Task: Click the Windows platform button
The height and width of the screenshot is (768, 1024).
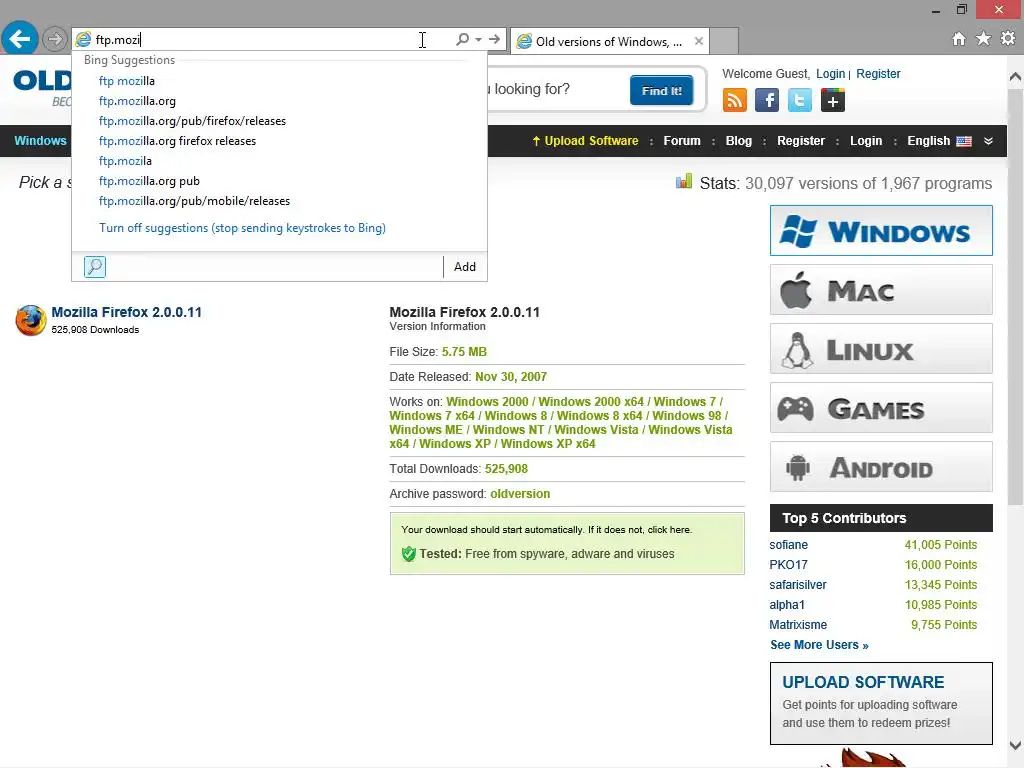Action: pyautogui.click(x=881, y=231)
